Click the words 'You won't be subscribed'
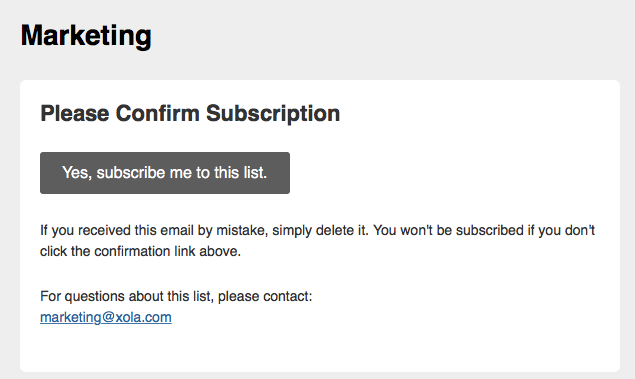 pyautogui.click(x=448, y=230)
